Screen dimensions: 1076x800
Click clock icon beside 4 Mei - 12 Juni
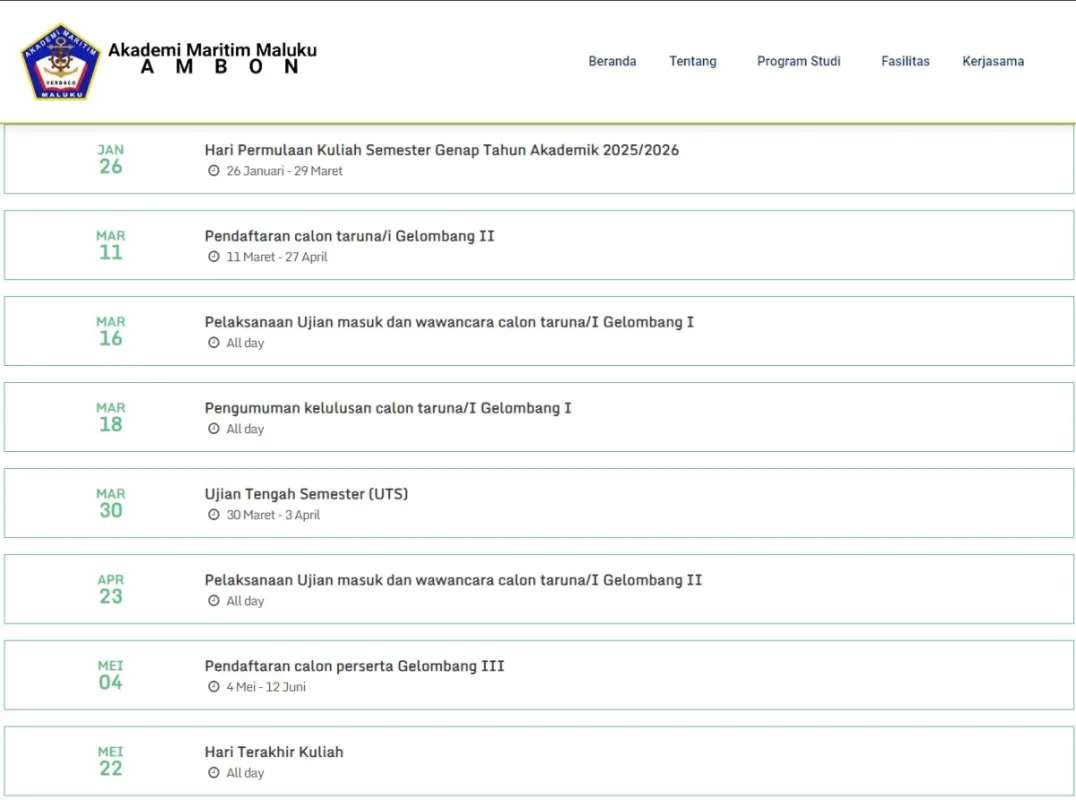tap(213, 687)
